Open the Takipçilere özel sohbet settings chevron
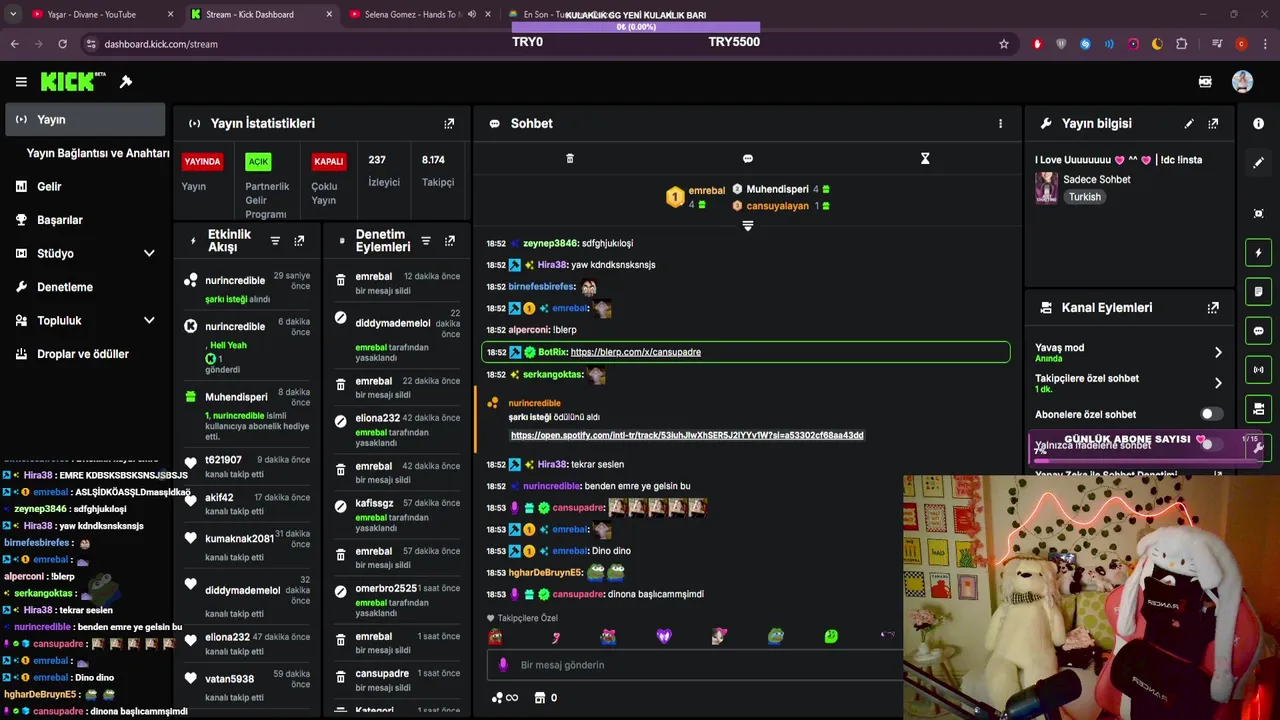This screenshot has width=1280, height=720. [1218, 383]
